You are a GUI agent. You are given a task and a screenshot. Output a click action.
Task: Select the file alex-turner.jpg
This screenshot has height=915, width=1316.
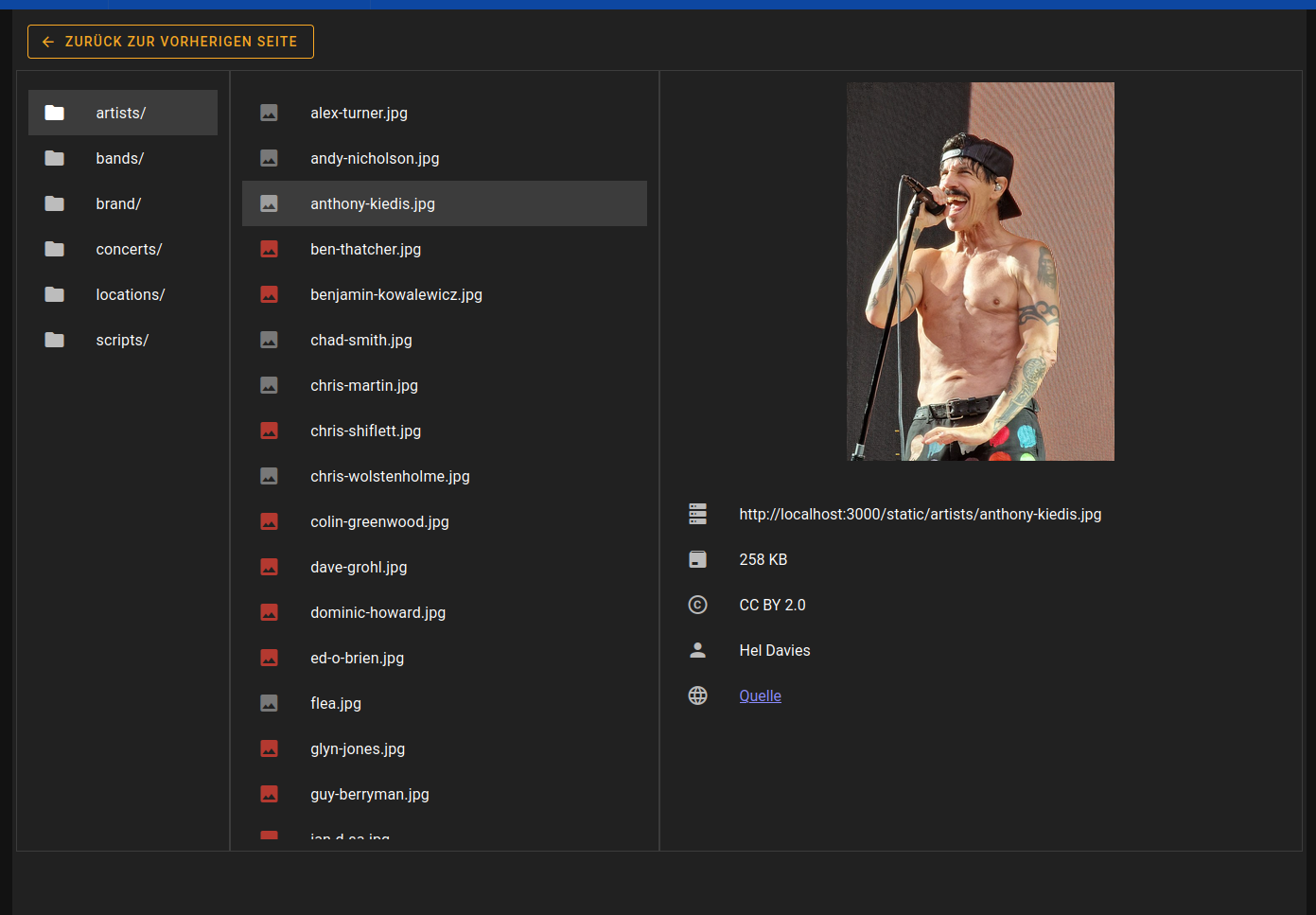[359, 113]
